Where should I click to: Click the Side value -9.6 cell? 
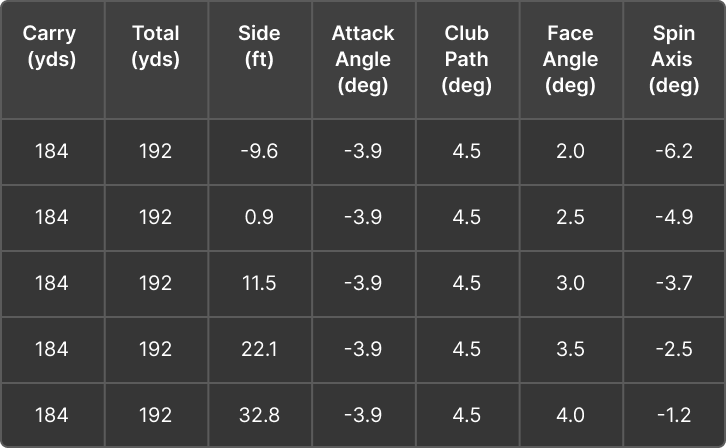259,151
